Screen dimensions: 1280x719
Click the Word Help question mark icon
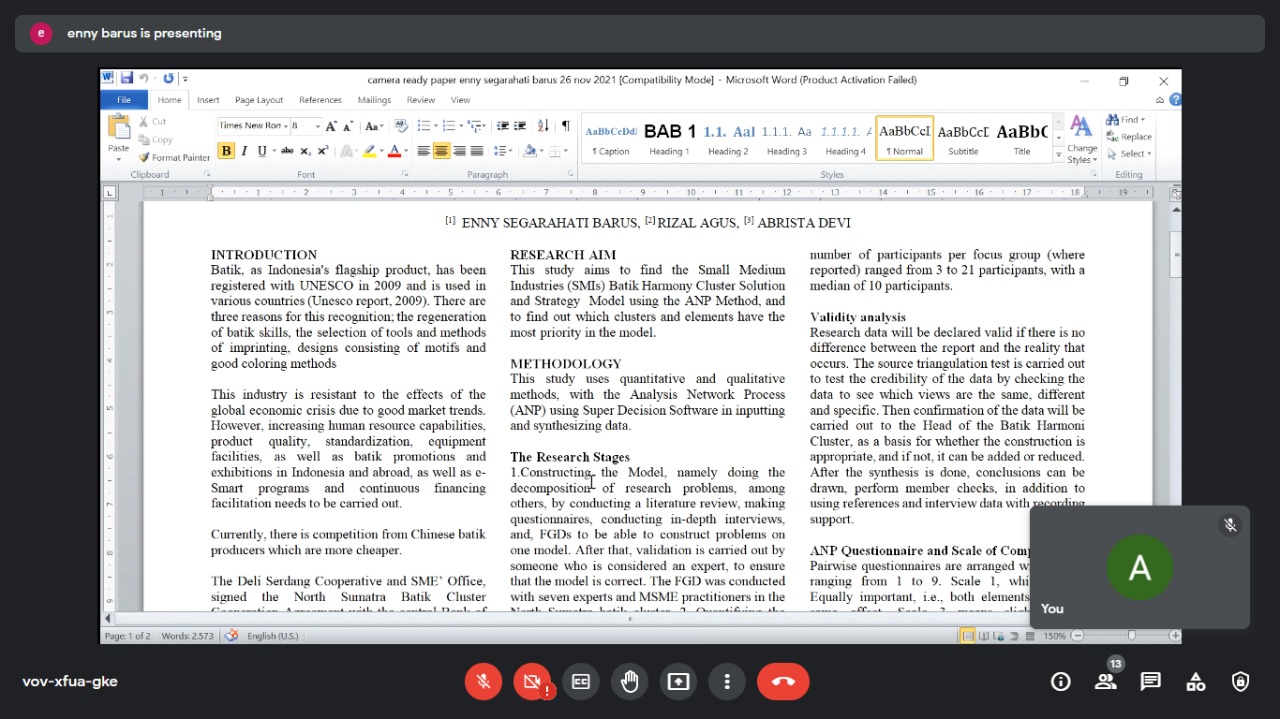[1175, 100]
